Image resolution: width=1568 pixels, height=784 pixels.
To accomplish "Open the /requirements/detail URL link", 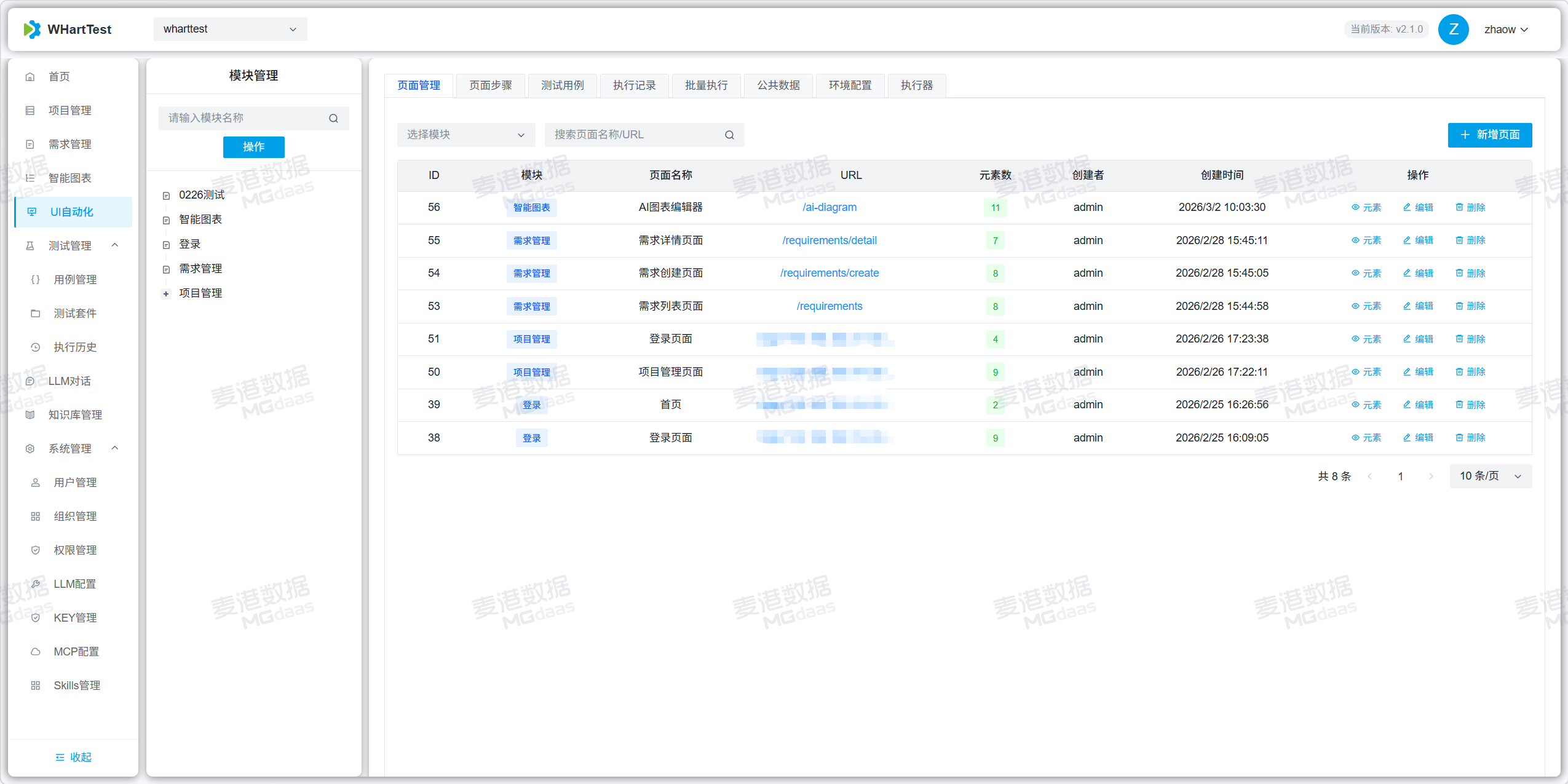I will (x=829, y=240).
